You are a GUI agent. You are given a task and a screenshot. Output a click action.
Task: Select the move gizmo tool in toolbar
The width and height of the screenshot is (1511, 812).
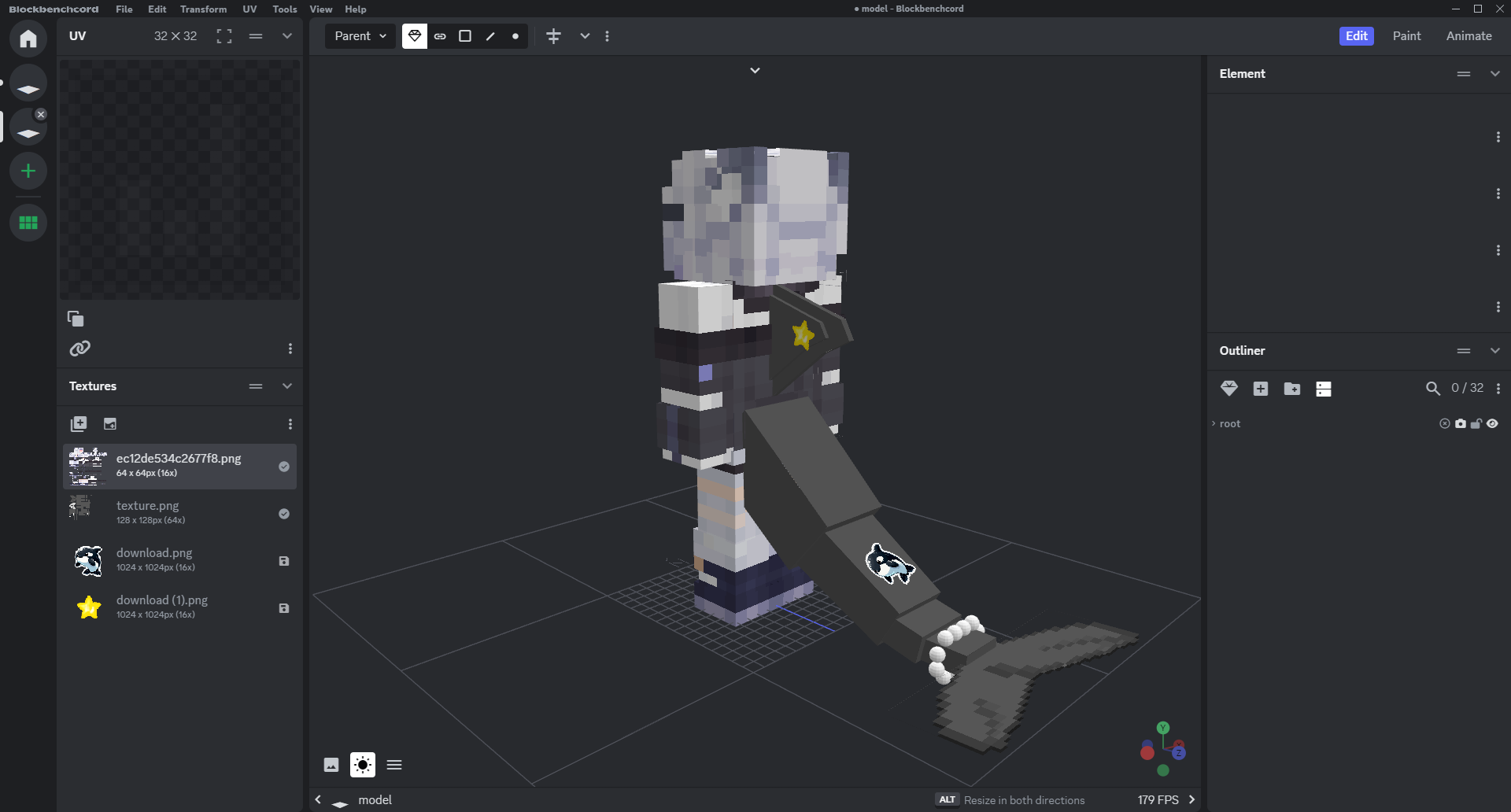click(553, 36)
